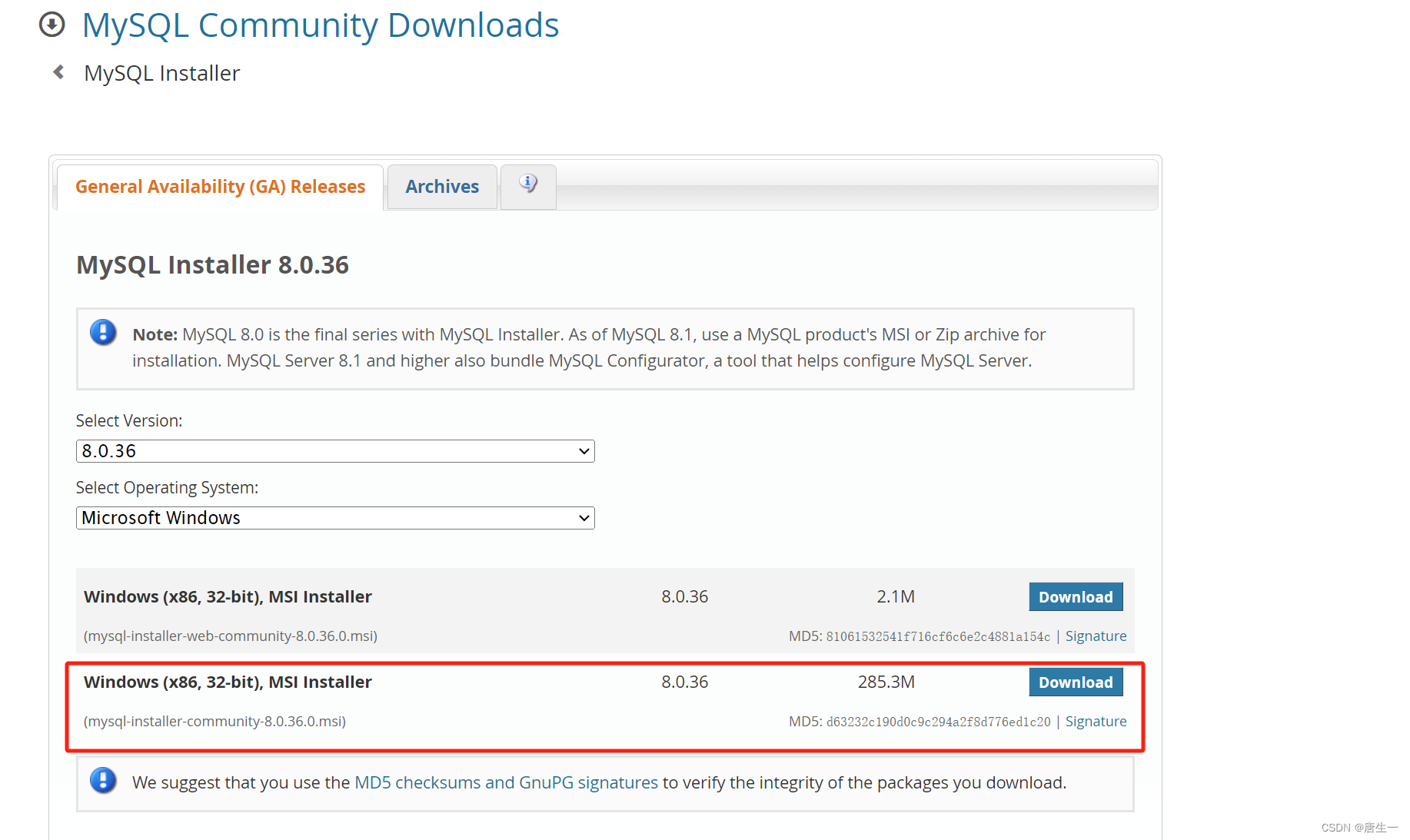This screenshot has width=1410, height=840.
Task: Click the file name mysql-installer-community-8.0.36.0.msi
Action: click(214, 722)
